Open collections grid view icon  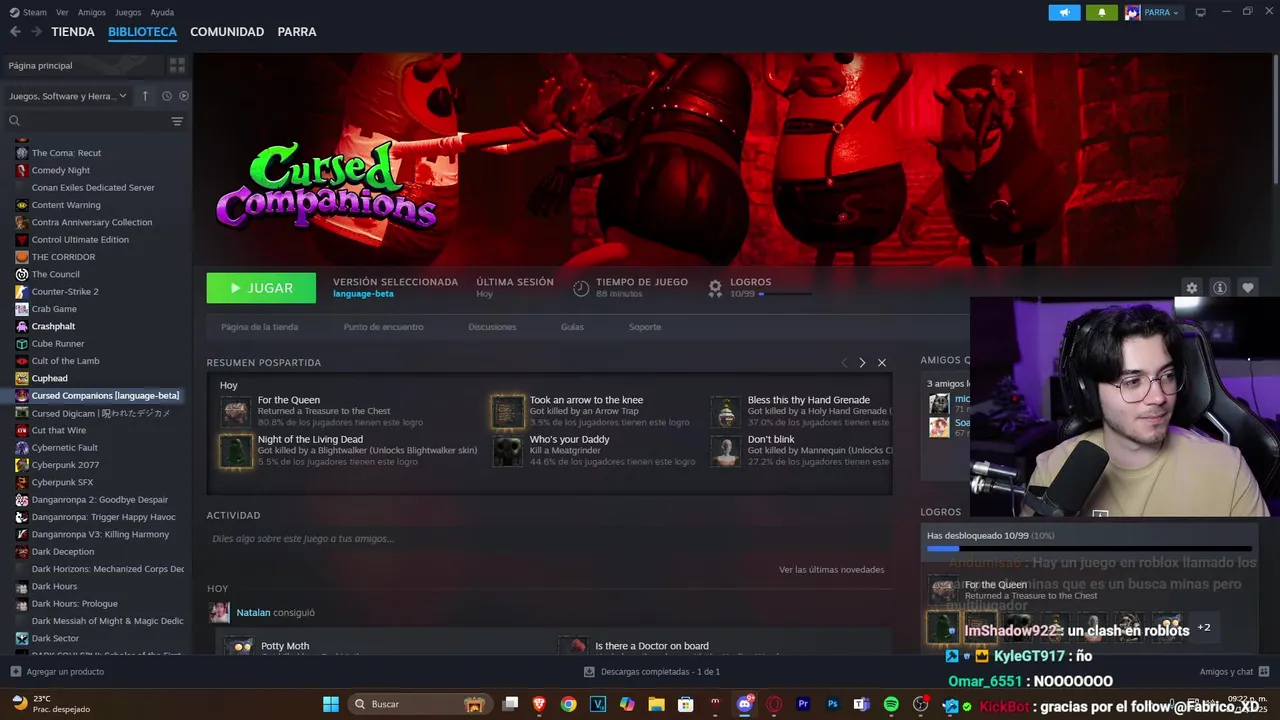click(177, 65)
